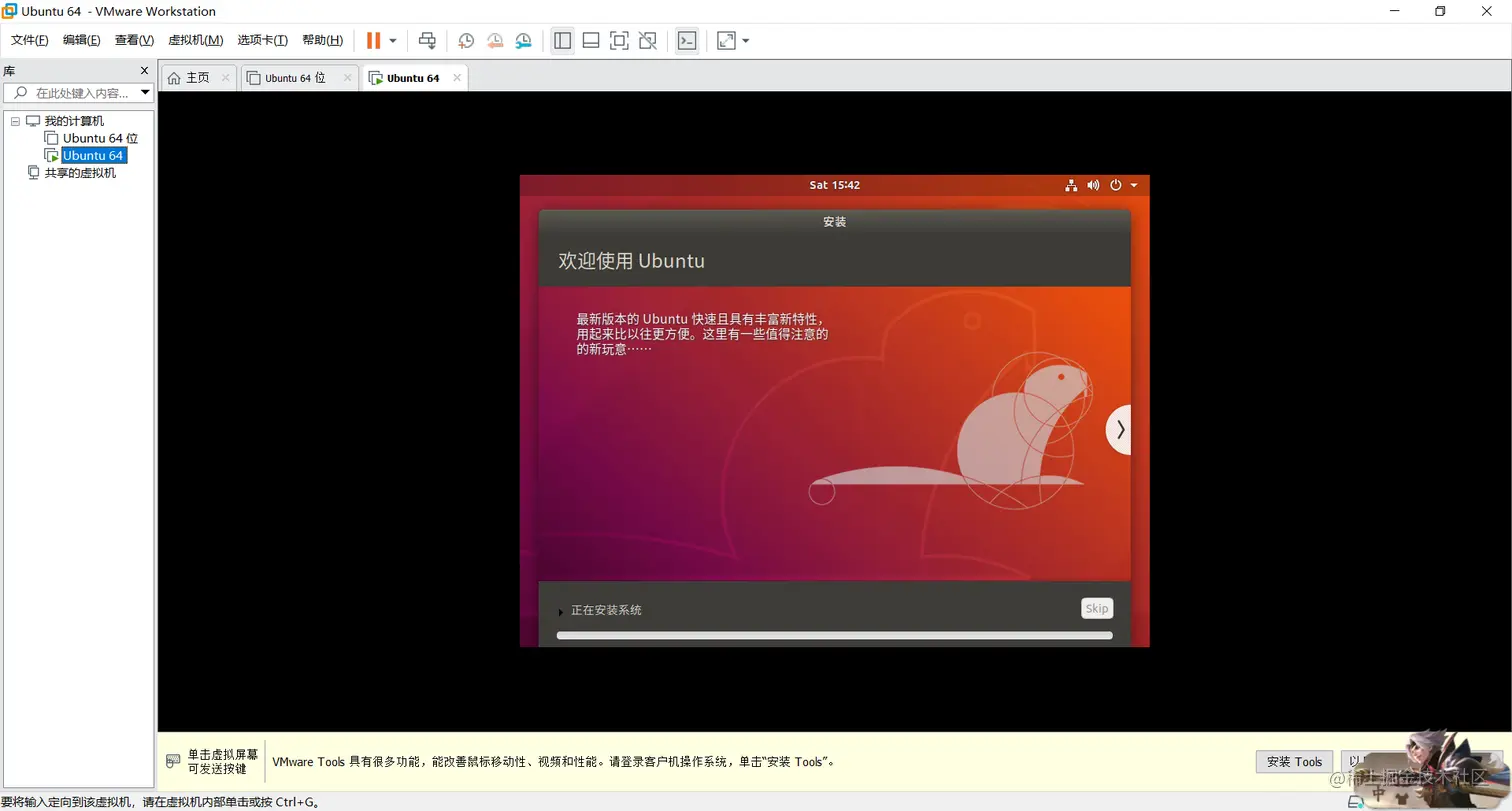Send Ctrl+Alt+Del to the virtual machine

[427, 40]
